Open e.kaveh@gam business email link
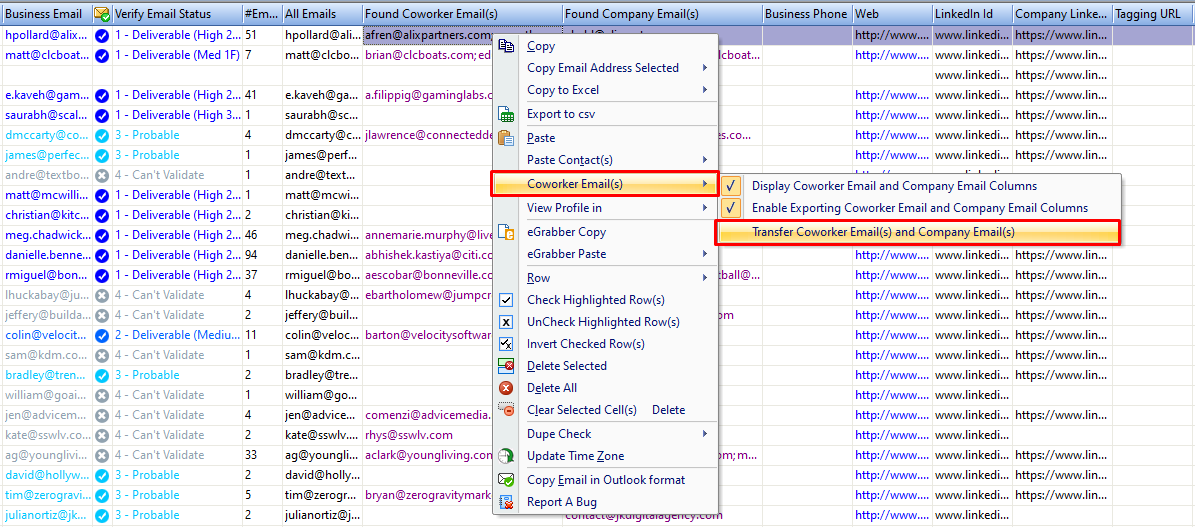 point(46,95)
